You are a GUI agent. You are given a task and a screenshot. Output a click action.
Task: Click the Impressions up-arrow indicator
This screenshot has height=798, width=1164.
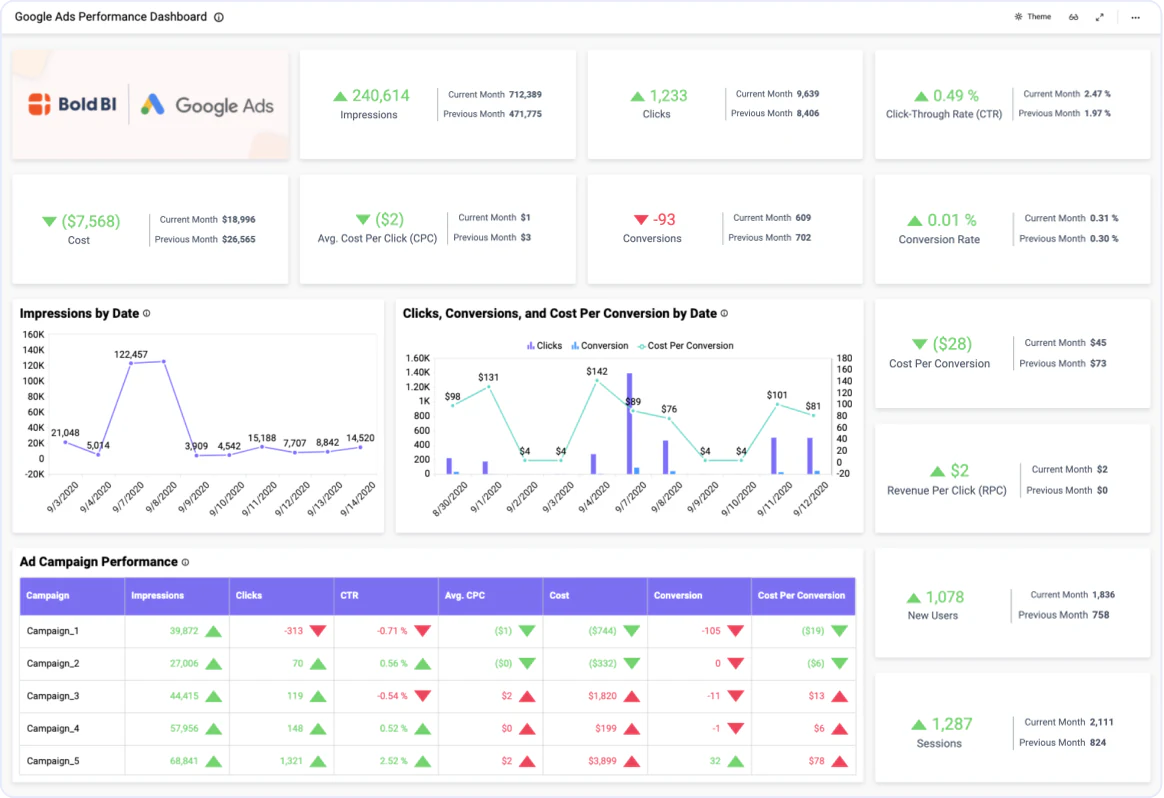[340, 96]
